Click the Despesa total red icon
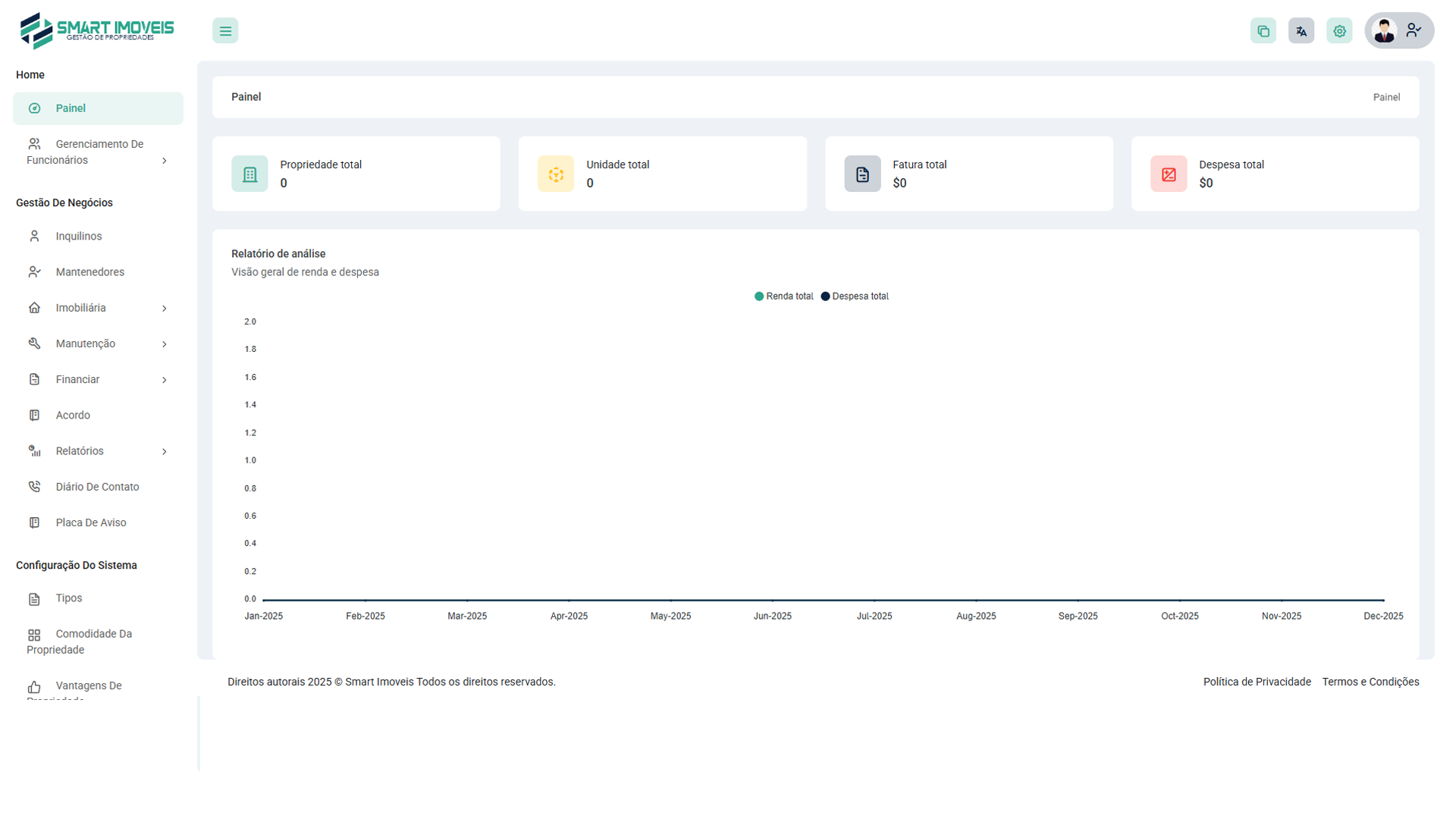The width and height of the screenshot is (1456, 819). point(1169,174)
